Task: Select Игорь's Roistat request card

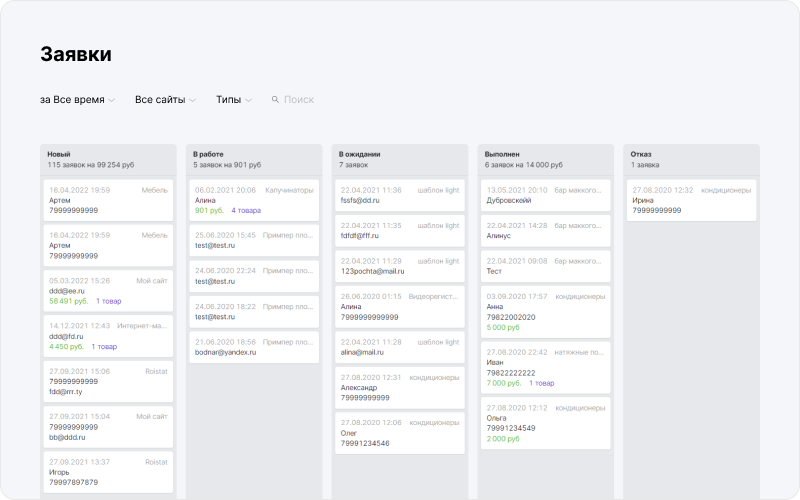Action: (x=108, y=472)
